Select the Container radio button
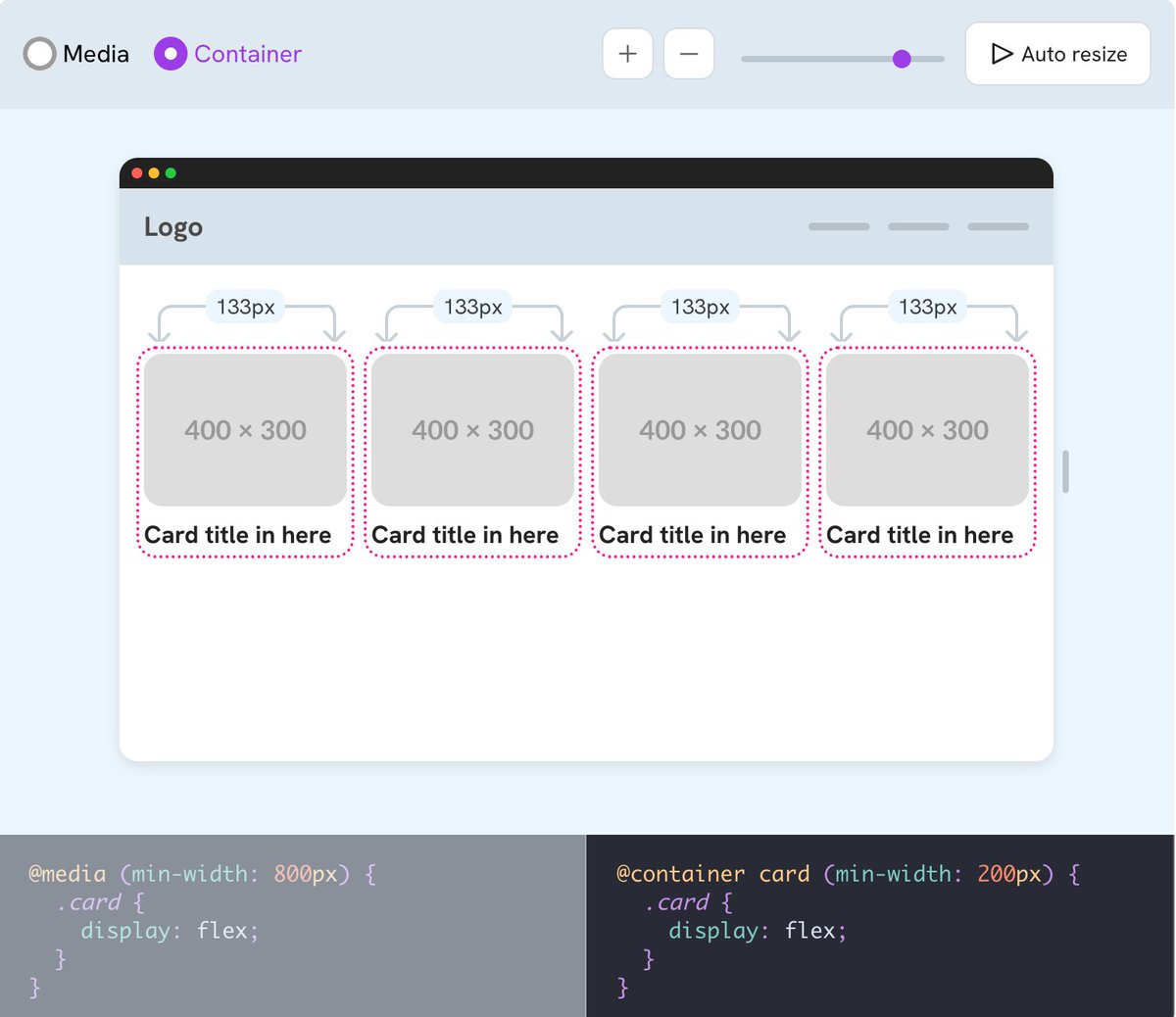The height and width of the screenshot is (1017, 1176). tap(170, 54)
